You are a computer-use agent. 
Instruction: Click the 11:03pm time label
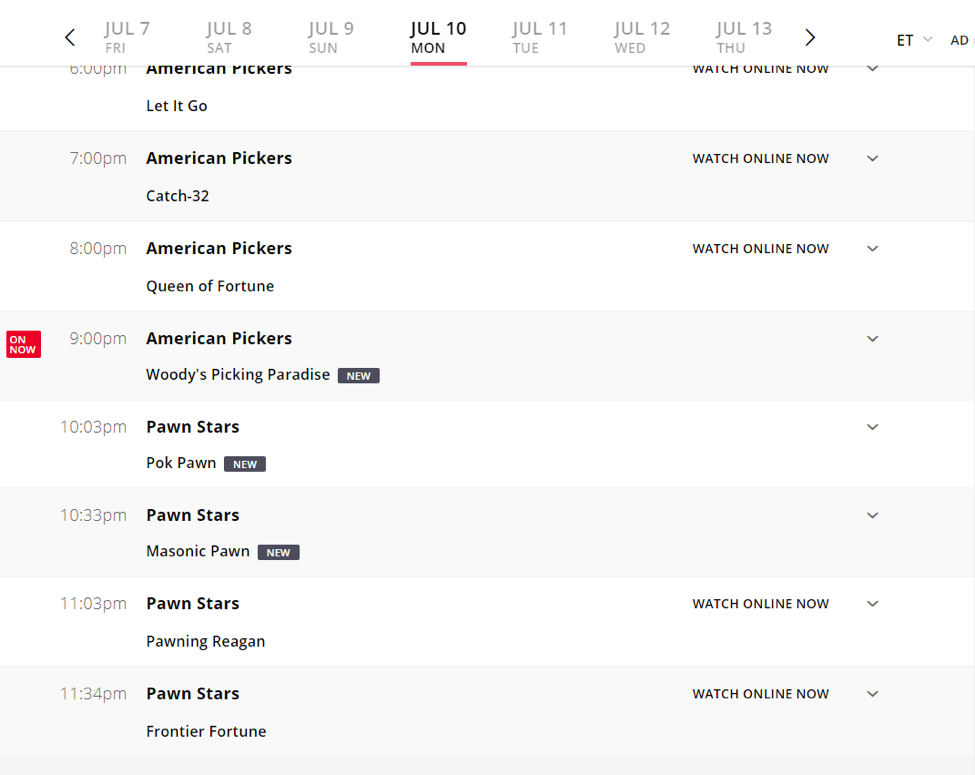93,604
